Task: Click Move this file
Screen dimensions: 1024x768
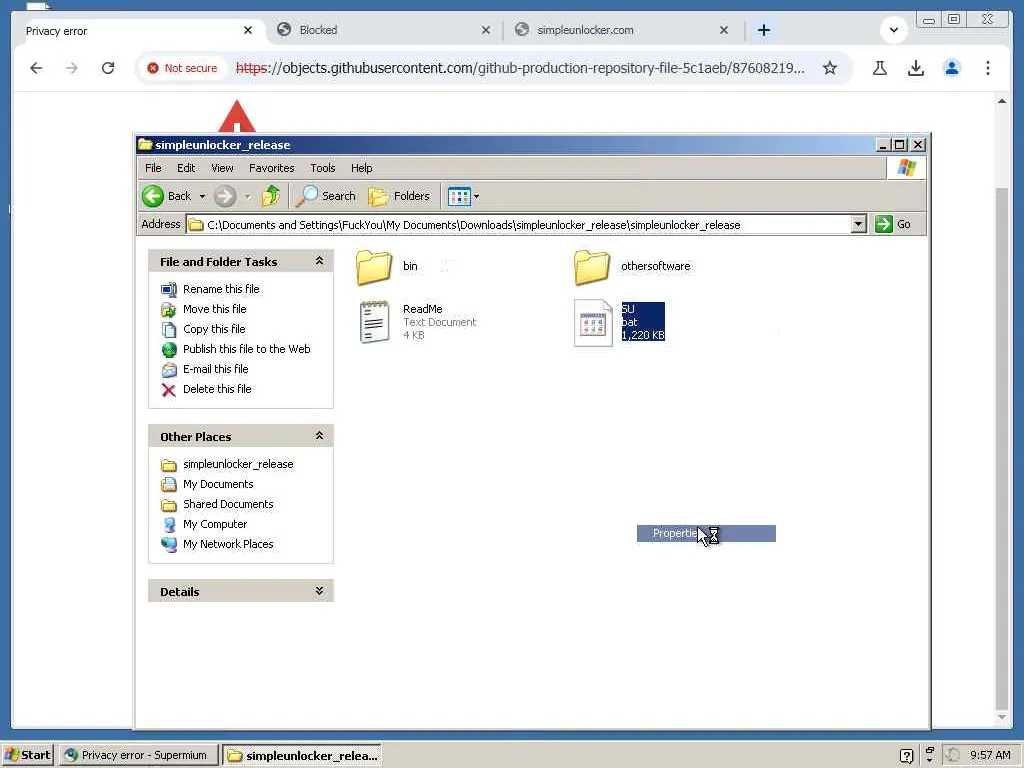Action: (214, 309)
